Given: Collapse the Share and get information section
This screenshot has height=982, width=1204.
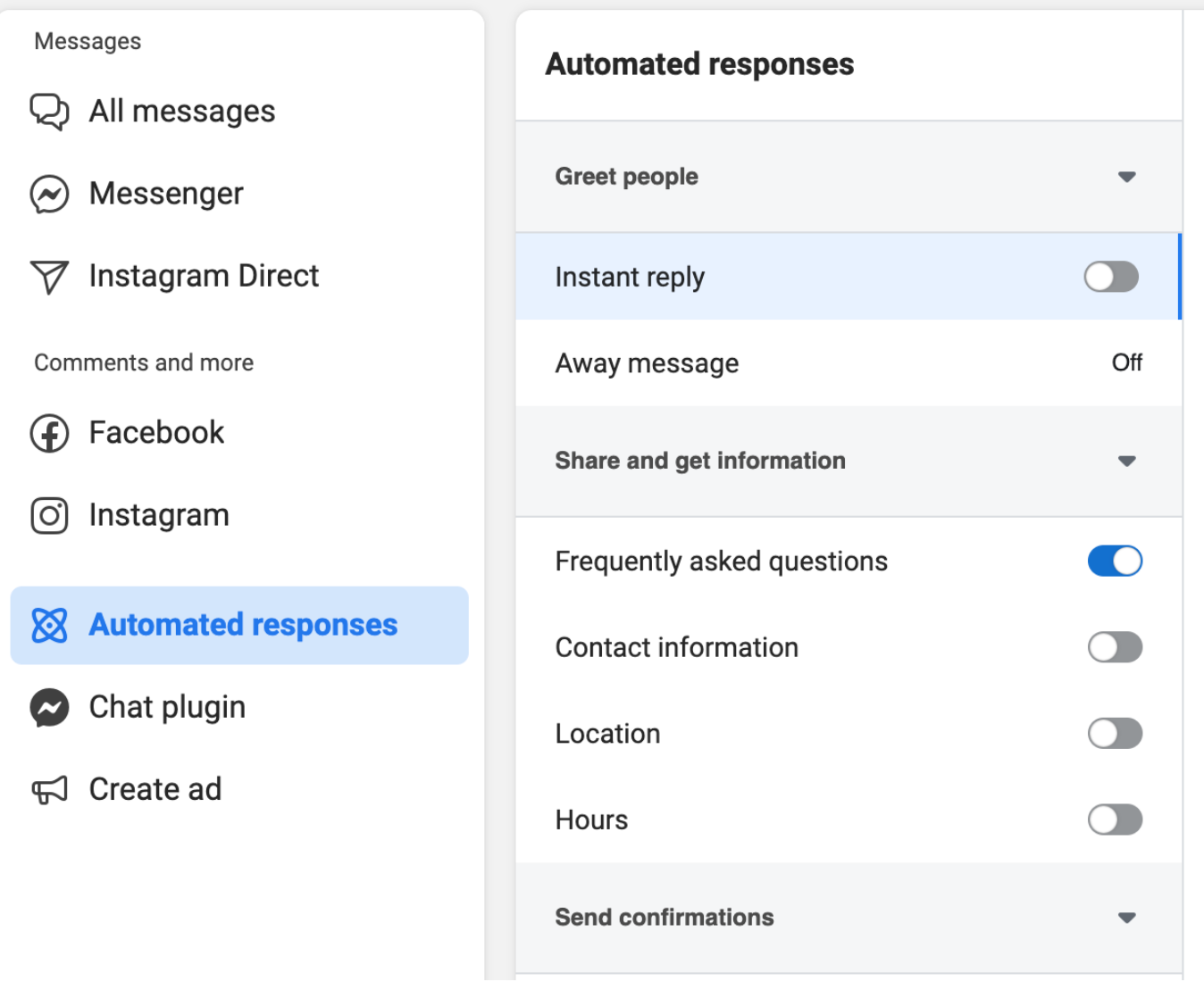Looking at the screenshot, I should tap(1127, 462).
